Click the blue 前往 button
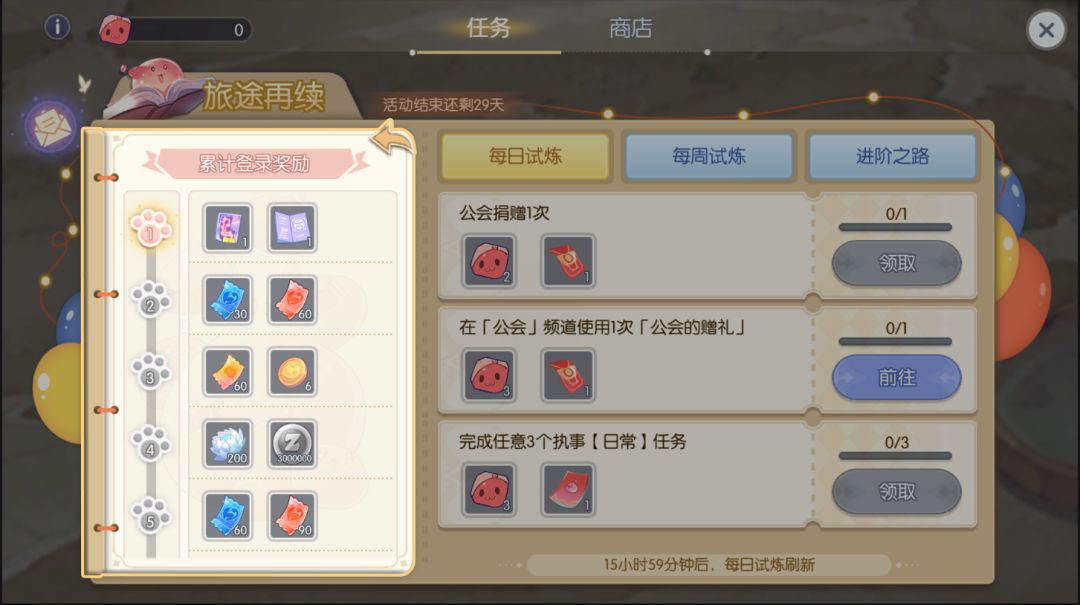The height and width of the screenshot is (605, 1080). (x=896, y=377)
